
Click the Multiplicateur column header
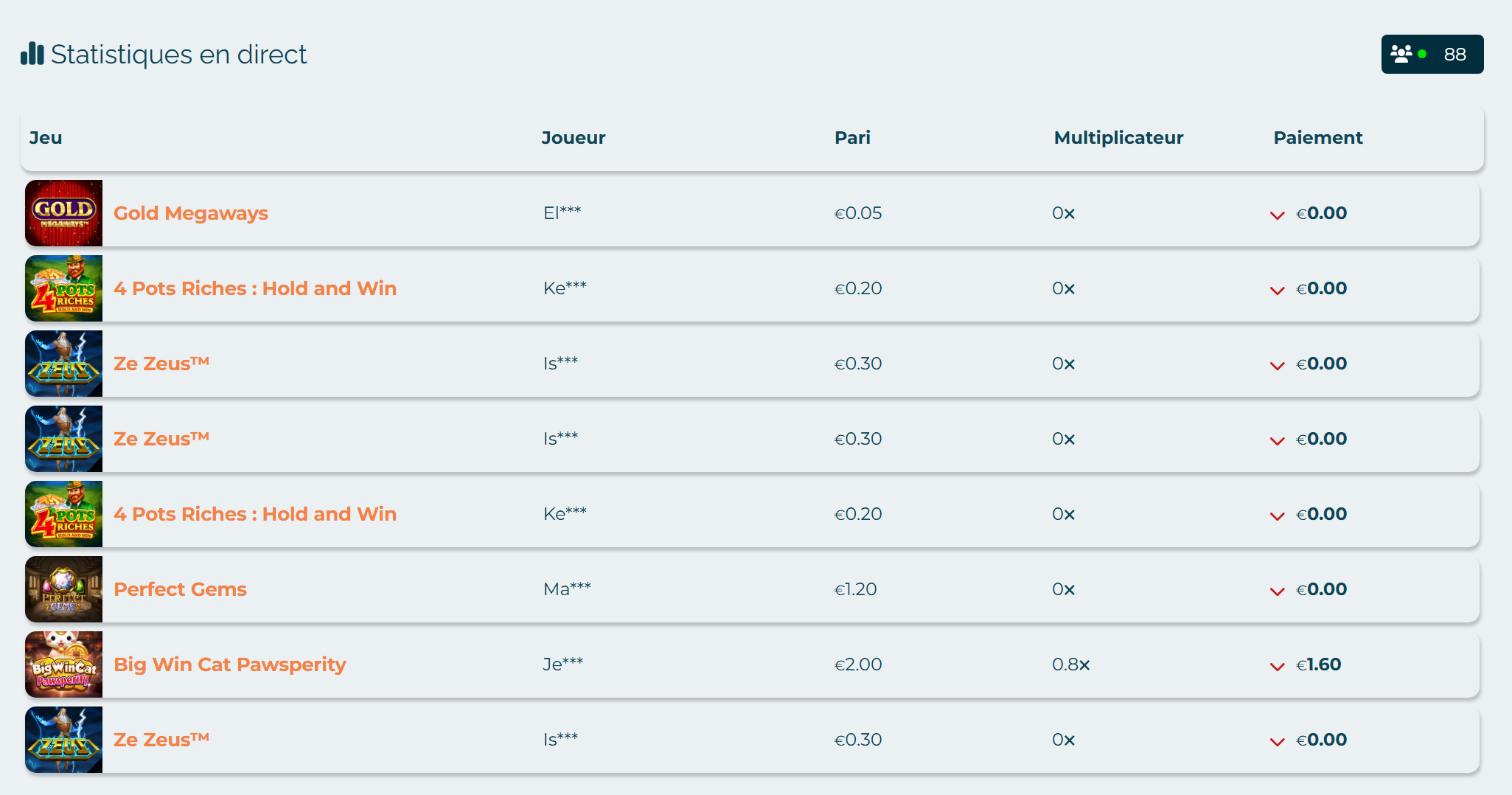tap(1118, 138)
